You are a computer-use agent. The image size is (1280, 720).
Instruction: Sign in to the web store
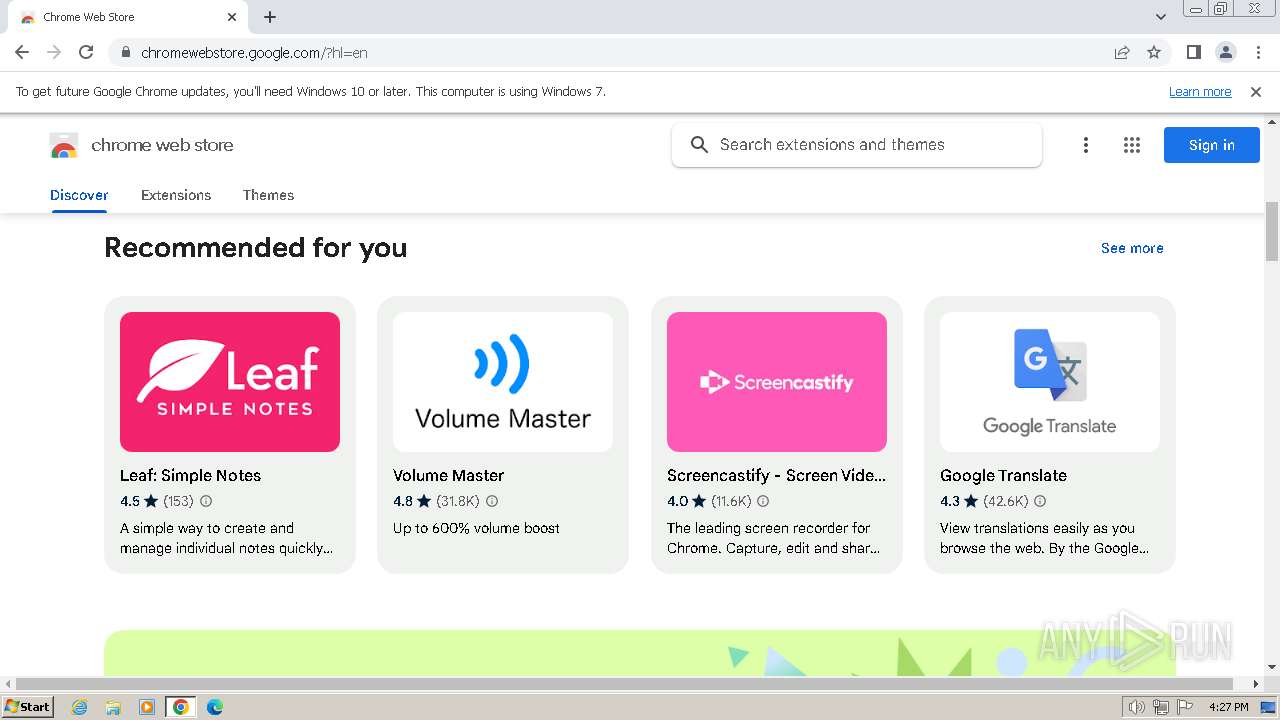(x=1211, y=145)
